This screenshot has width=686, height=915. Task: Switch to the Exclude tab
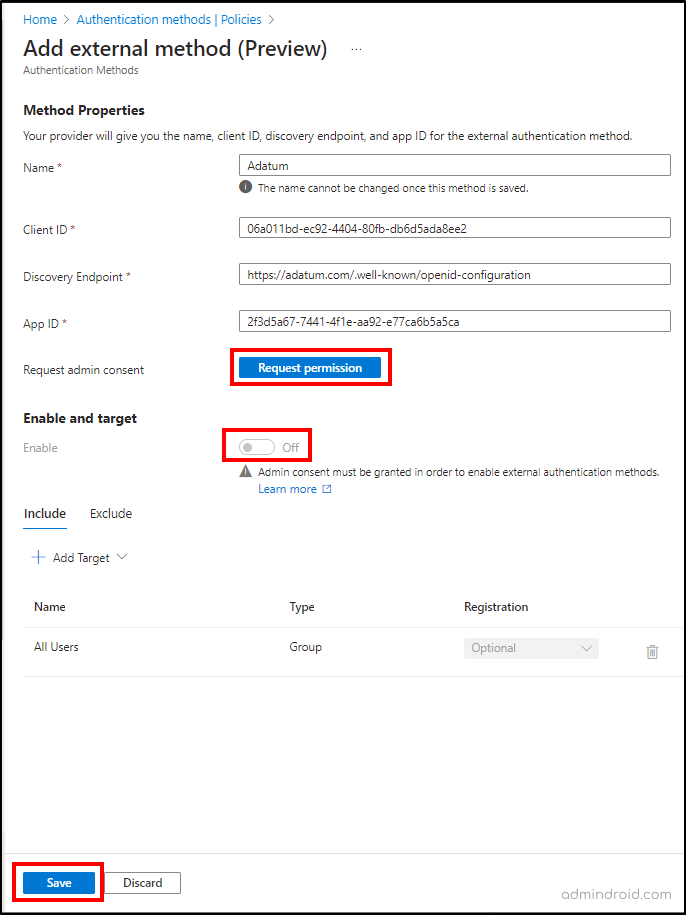[110, 513]
